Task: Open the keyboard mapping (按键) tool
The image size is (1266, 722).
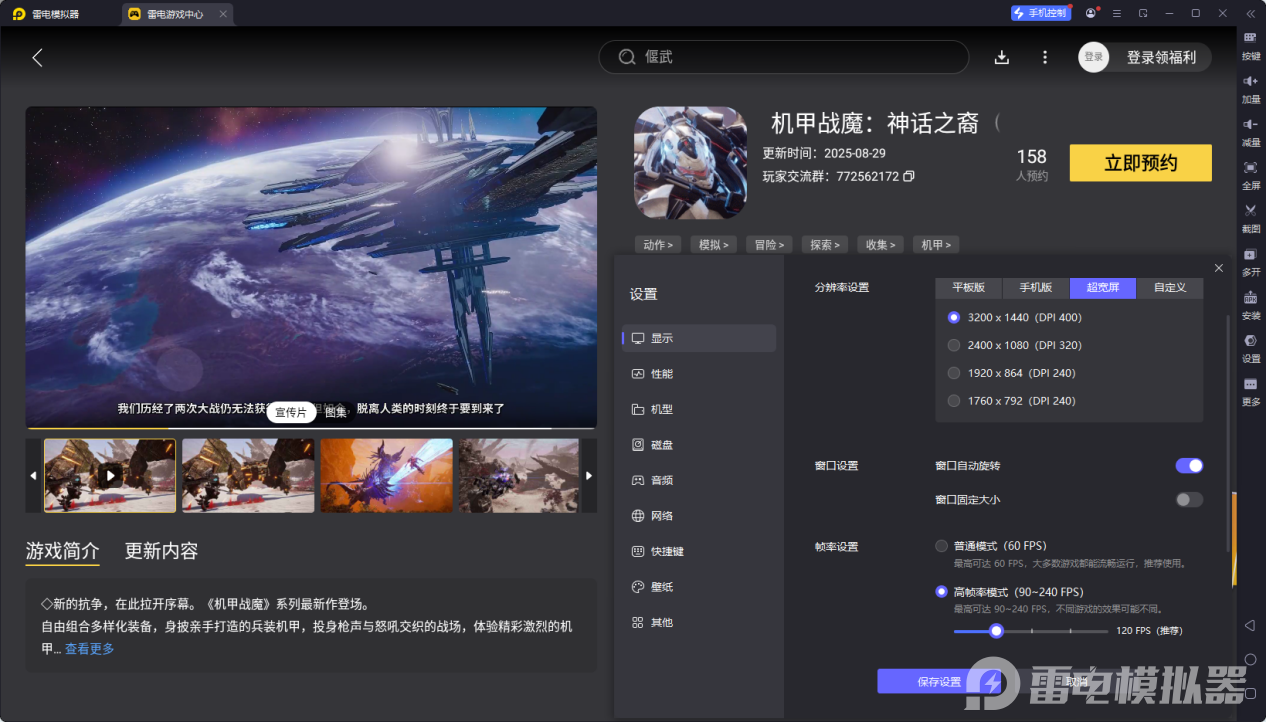Action: [1250, 38]
